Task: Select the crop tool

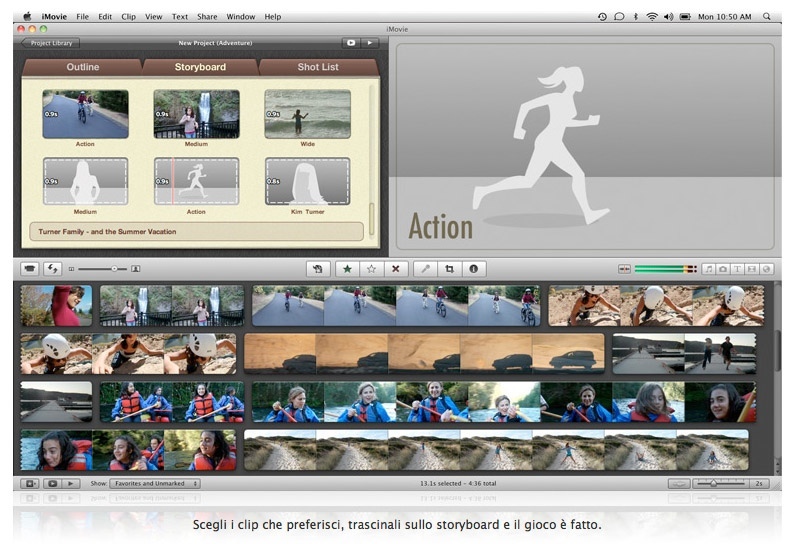Action: point(449,269)
